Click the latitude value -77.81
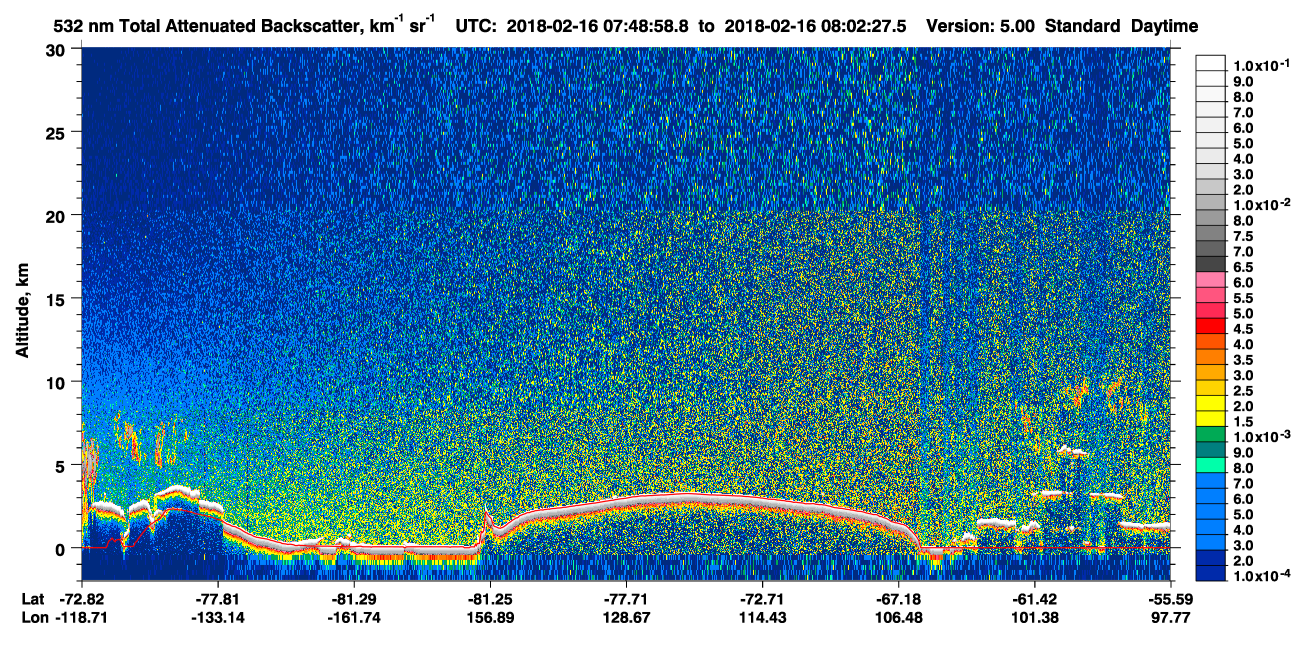The image size is (1300, 667). pyautogui.click(x=218, y=599)
